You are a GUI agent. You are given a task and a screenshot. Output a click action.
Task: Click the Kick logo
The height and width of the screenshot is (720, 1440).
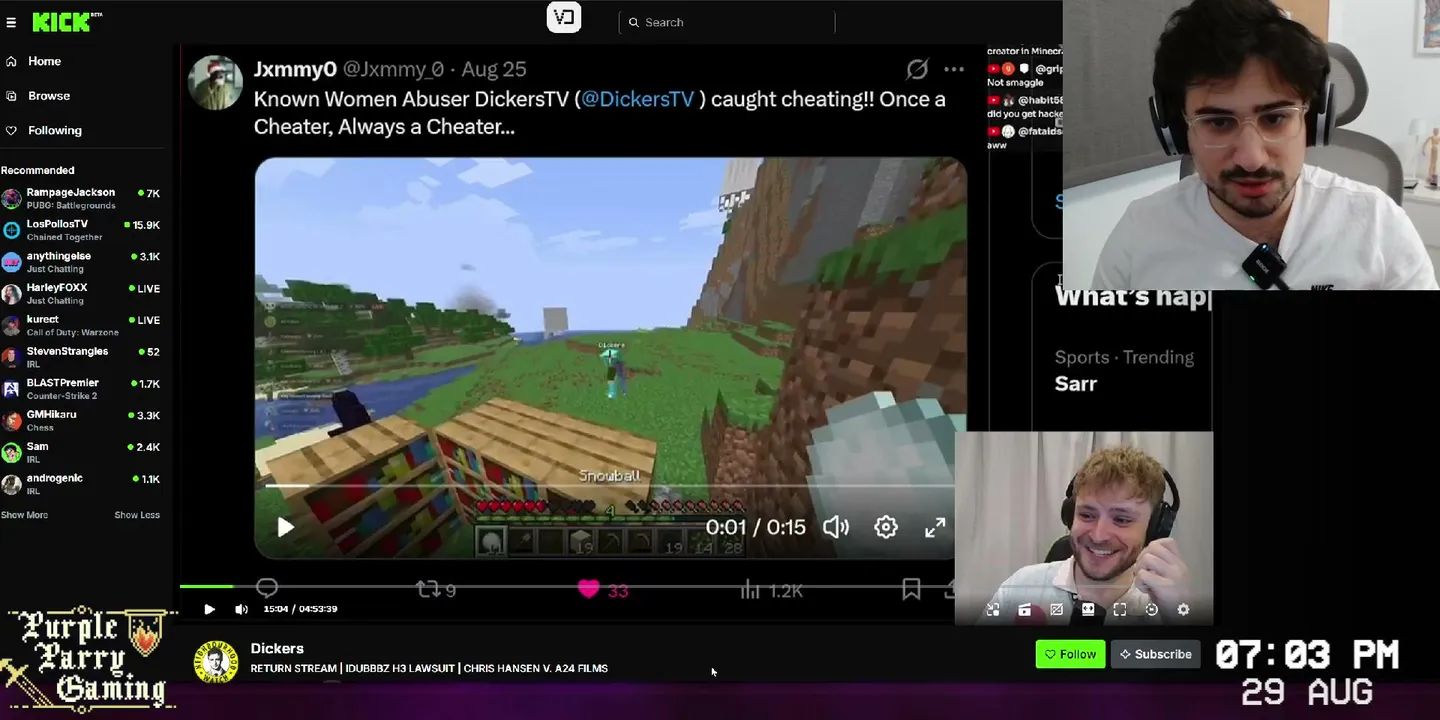[x=67, y=22]
